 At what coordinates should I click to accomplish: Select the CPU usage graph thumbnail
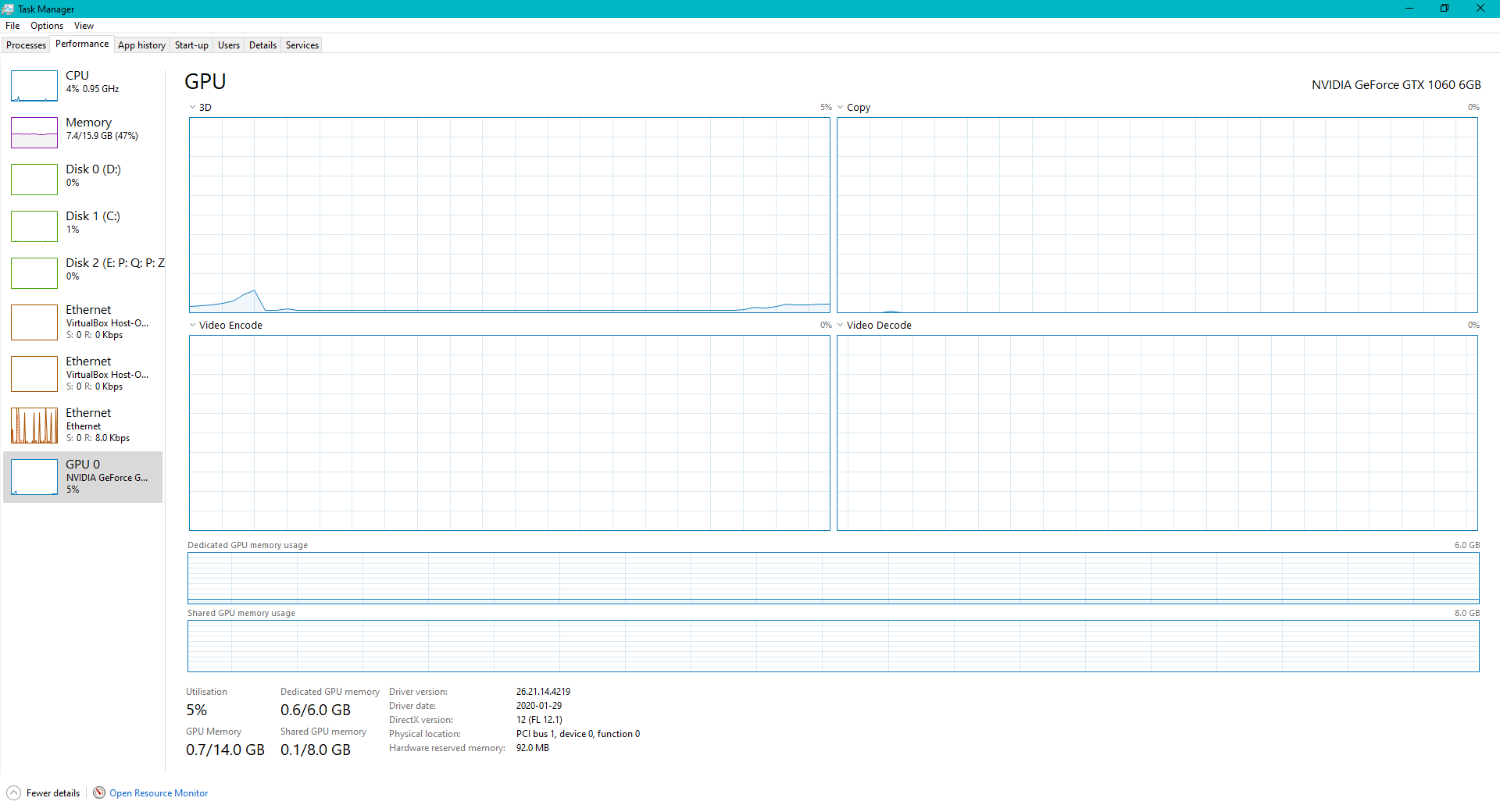point(34,86)
